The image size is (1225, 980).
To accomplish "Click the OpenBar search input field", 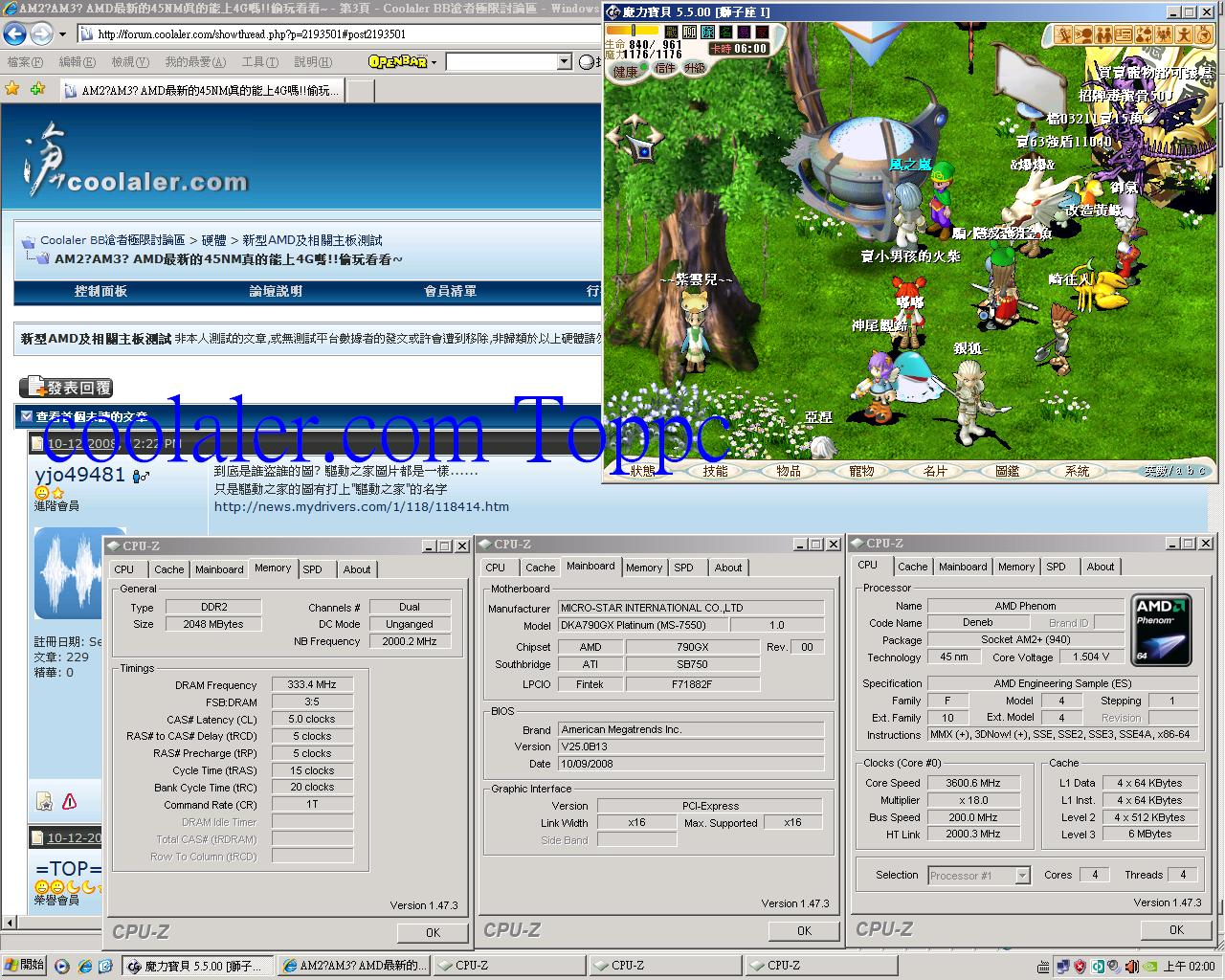I will (501, 62).
